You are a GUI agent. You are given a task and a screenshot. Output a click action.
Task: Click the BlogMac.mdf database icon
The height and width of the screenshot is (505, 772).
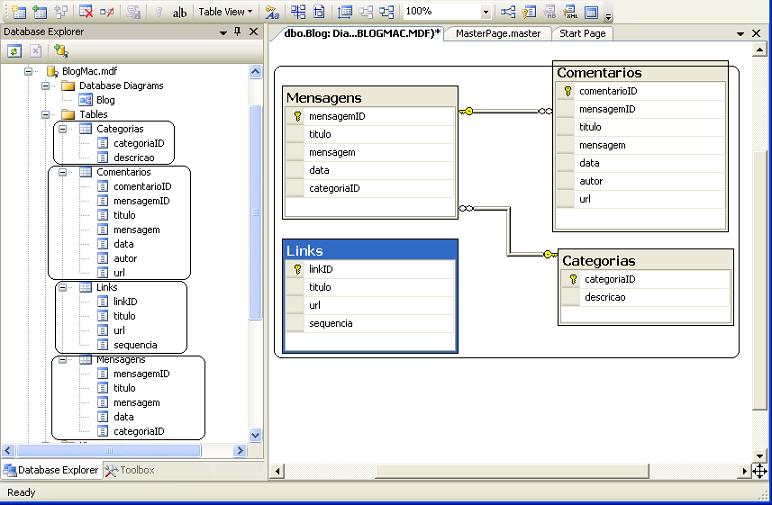(52, 72)
